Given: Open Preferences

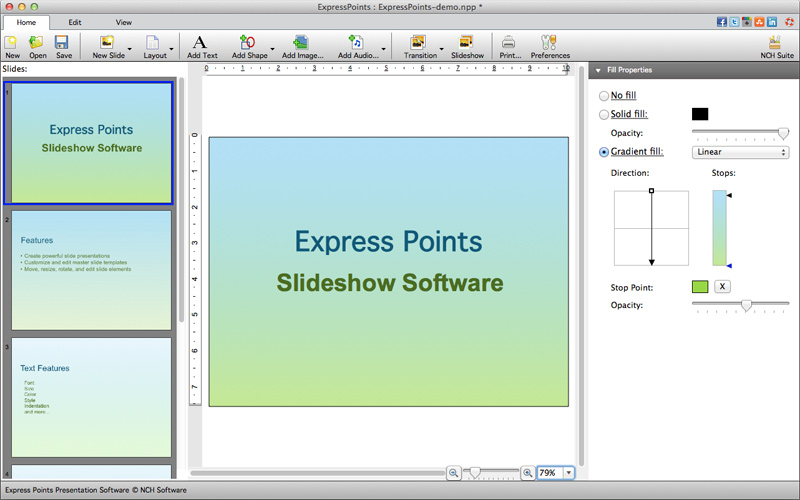Looking at the screenshot, I should coord(549,46).
